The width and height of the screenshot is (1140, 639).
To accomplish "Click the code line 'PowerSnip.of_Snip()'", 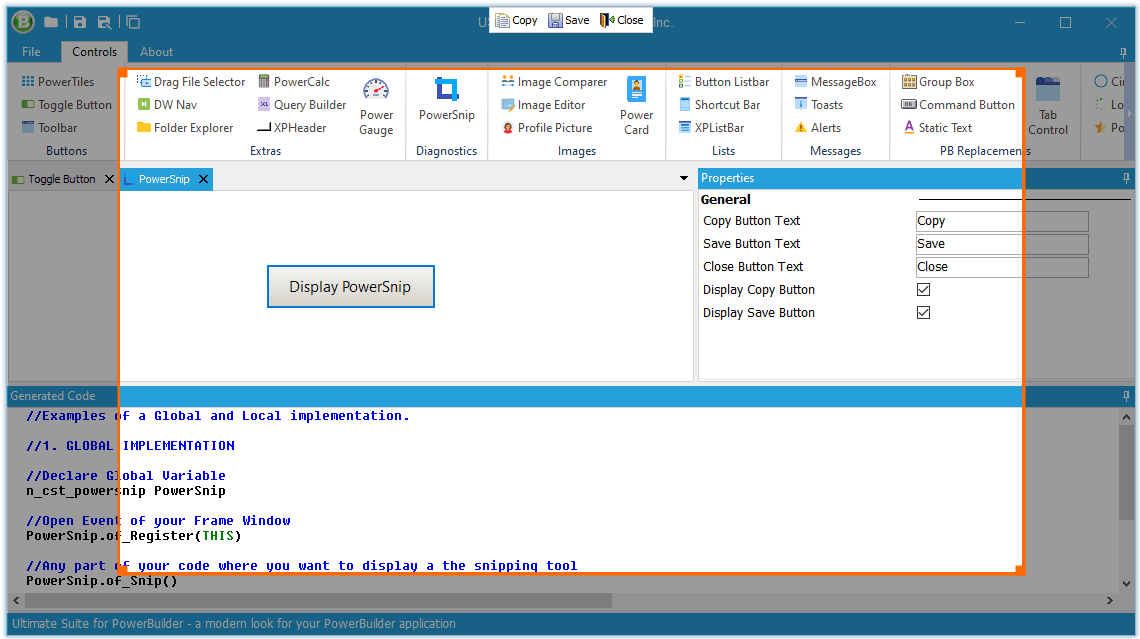I will 102,581.
